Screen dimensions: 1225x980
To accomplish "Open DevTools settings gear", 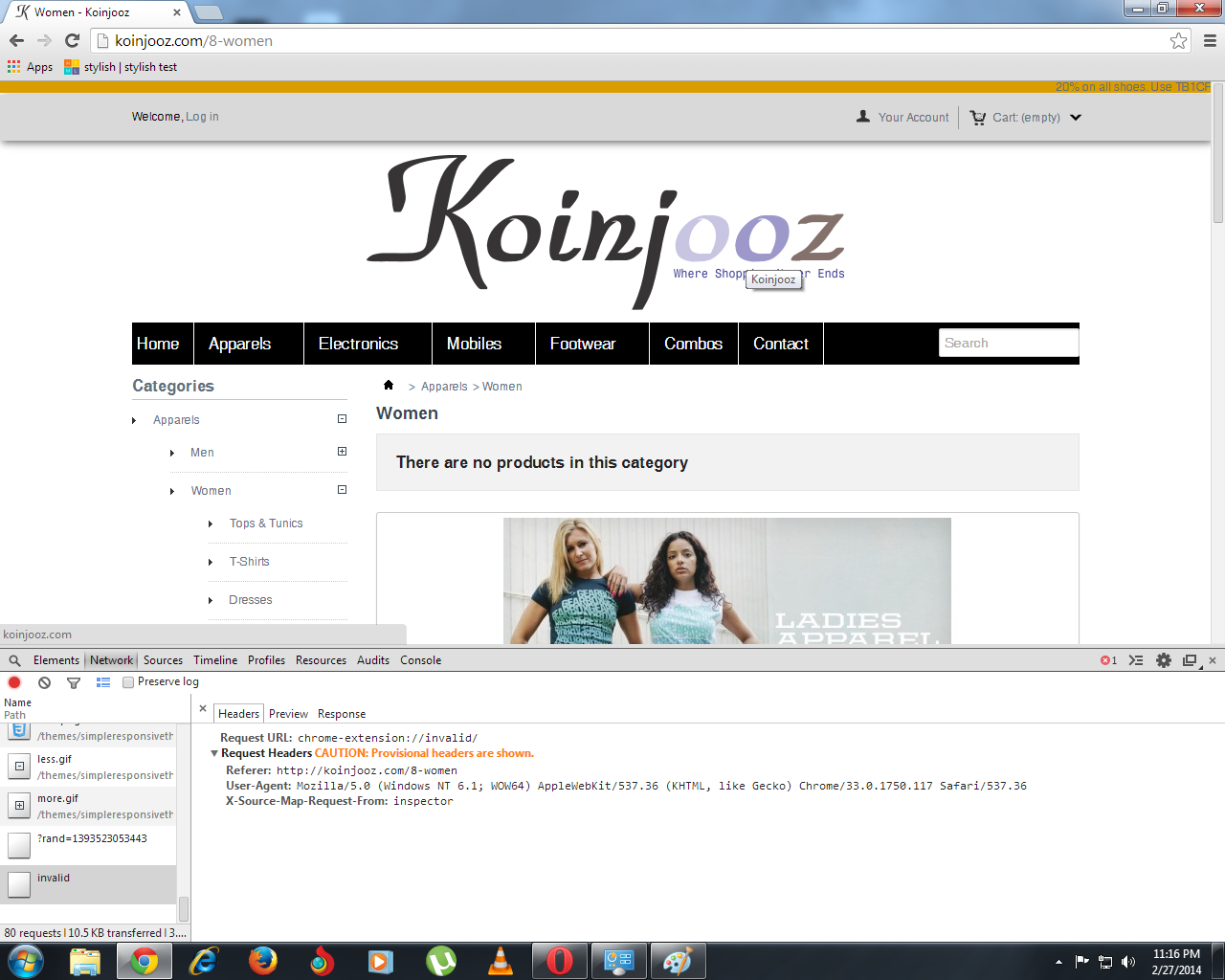I will [x=1164, y=660].
